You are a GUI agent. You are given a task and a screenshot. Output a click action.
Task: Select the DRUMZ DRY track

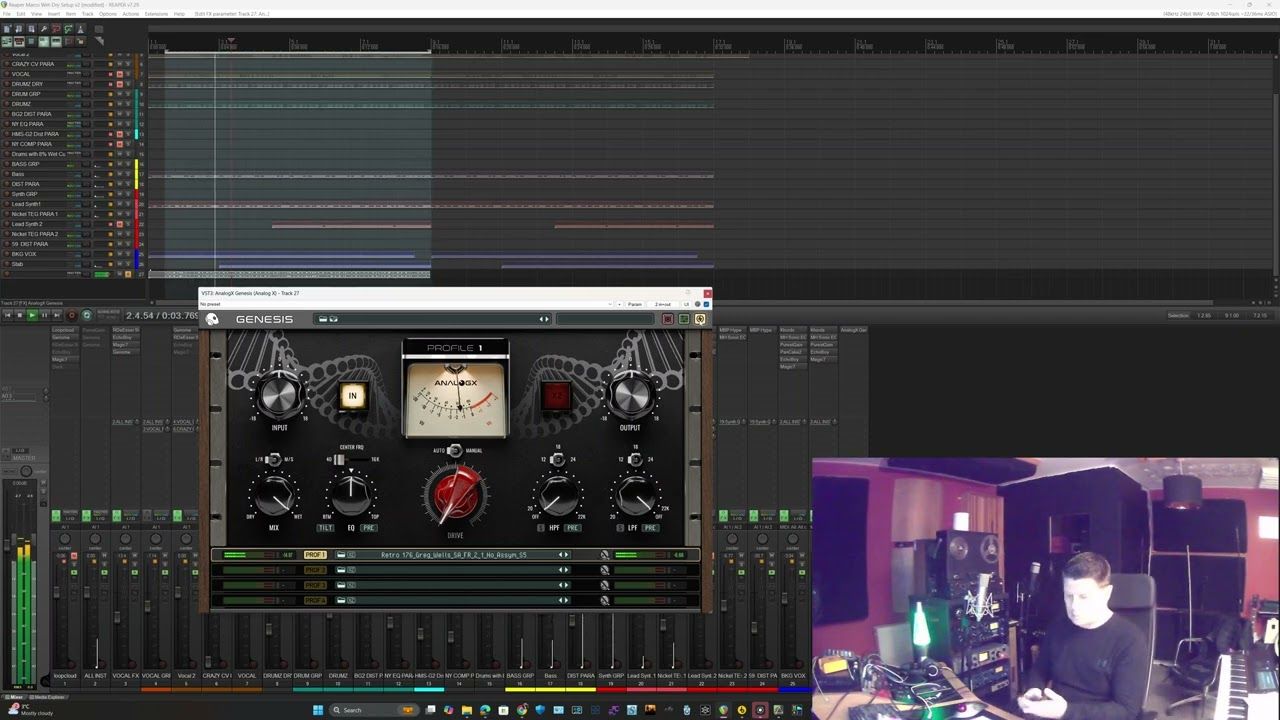pyautogui.click(x=27, y=84)
